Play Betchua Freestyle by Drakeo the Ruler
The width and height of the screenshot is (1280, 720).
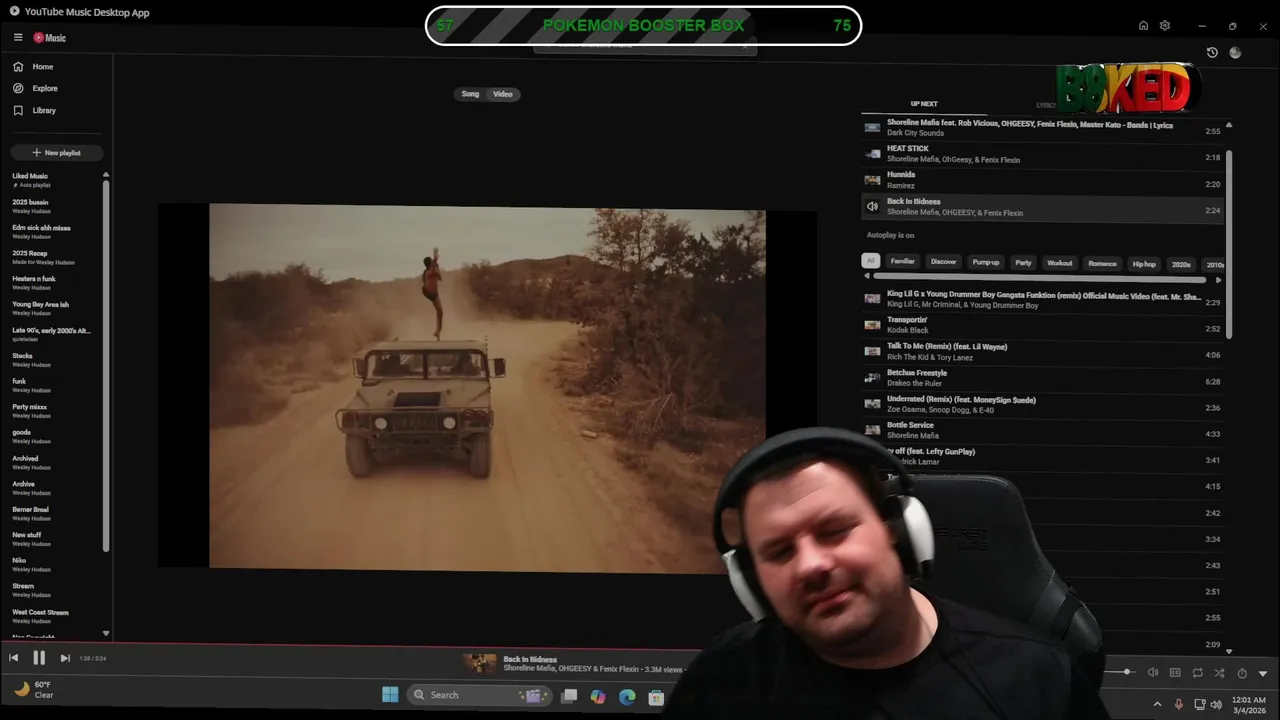[1041, 378]
